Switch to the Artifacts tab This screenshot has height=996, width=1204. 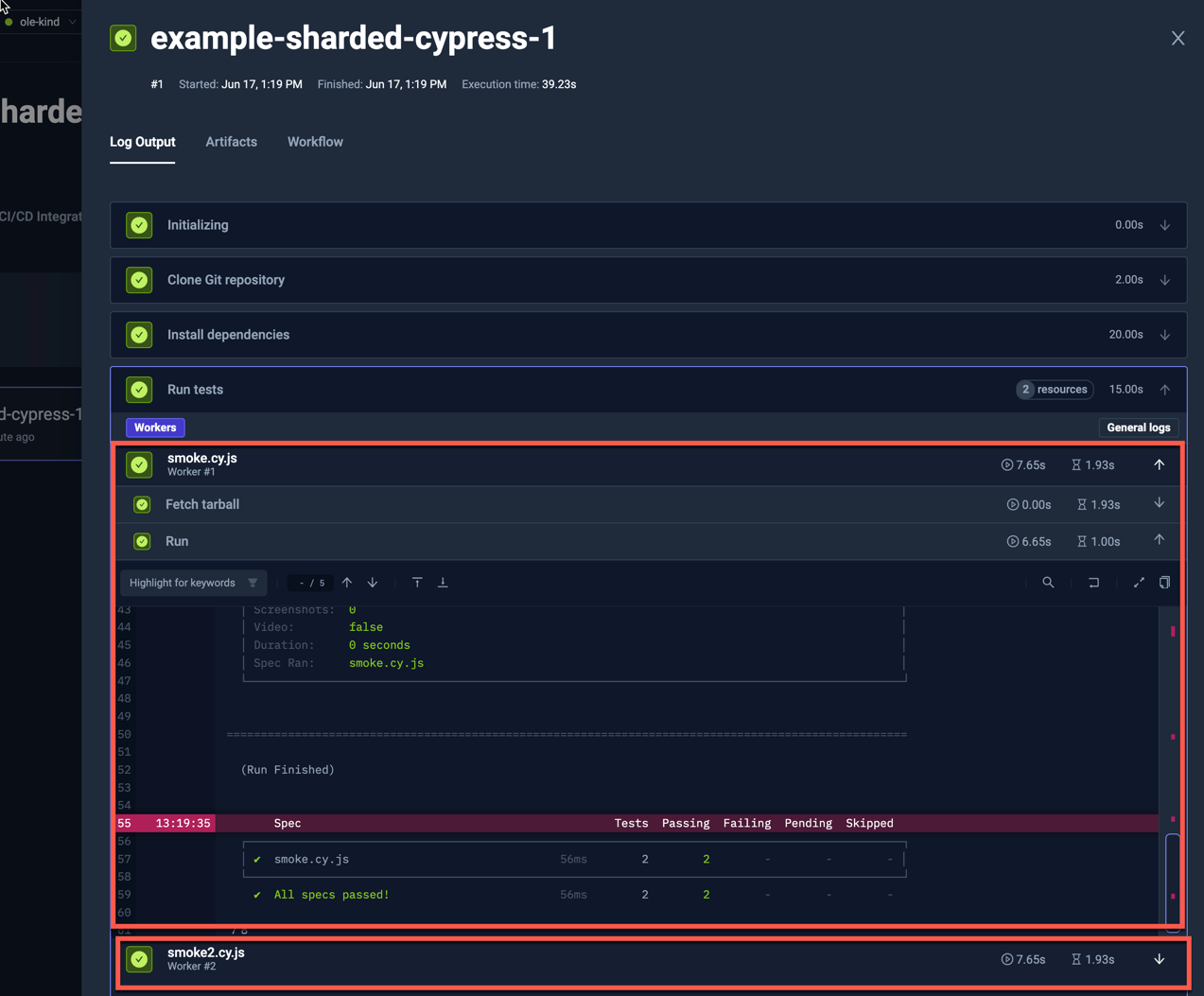[x=231, y=142]
